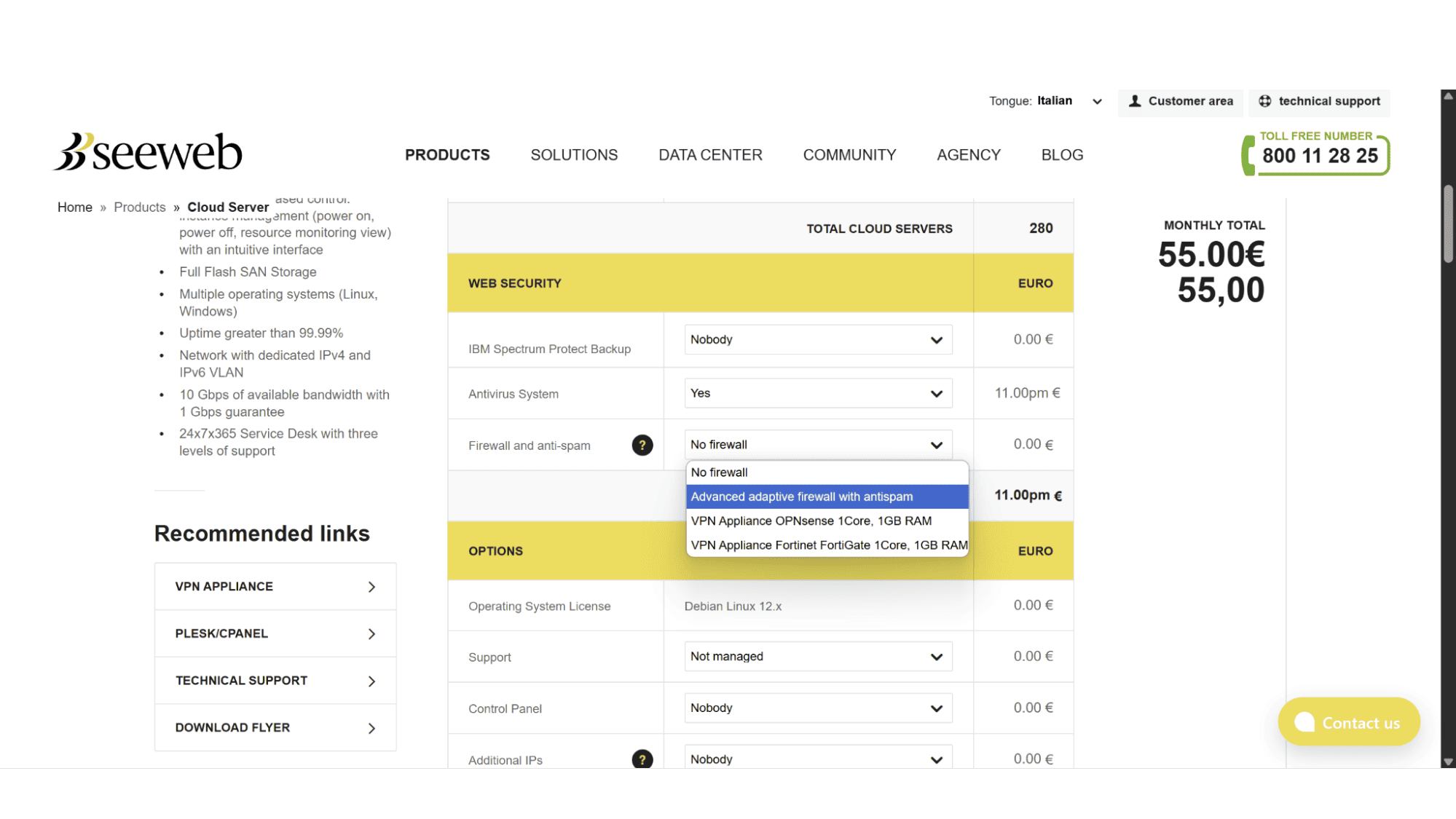Click the Debian Linux 12.x value

coord(733,606)
